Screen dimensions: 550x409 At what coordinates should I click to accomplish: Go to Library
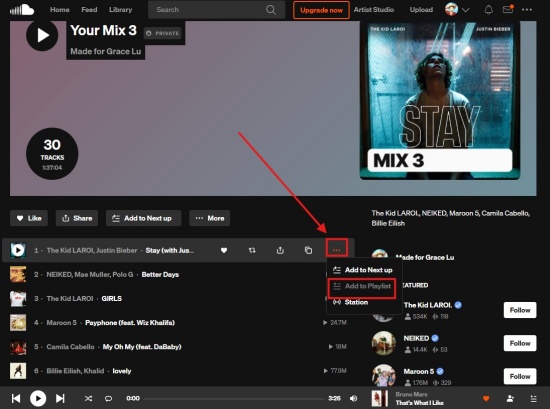(x=120, y=10)
